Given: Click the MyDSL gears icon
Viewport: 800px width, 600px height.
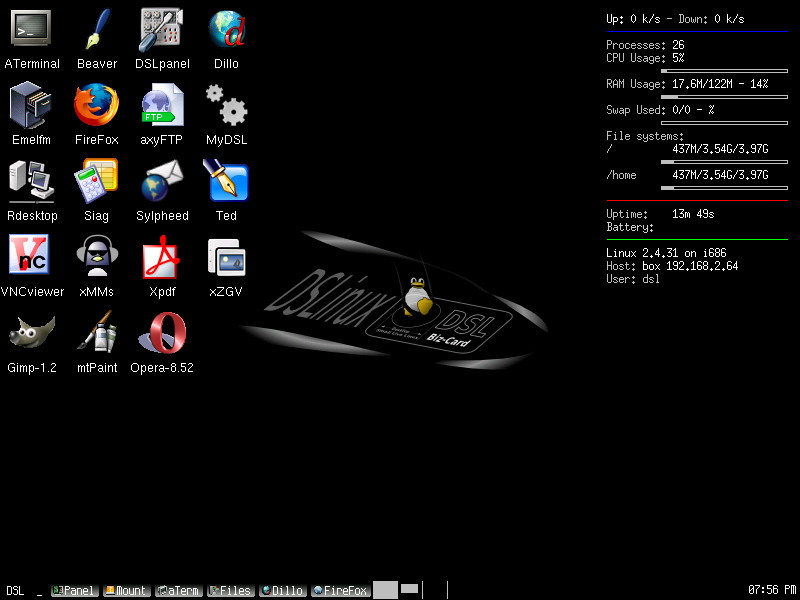Looking at the screenshot, I should coord(226,105).
